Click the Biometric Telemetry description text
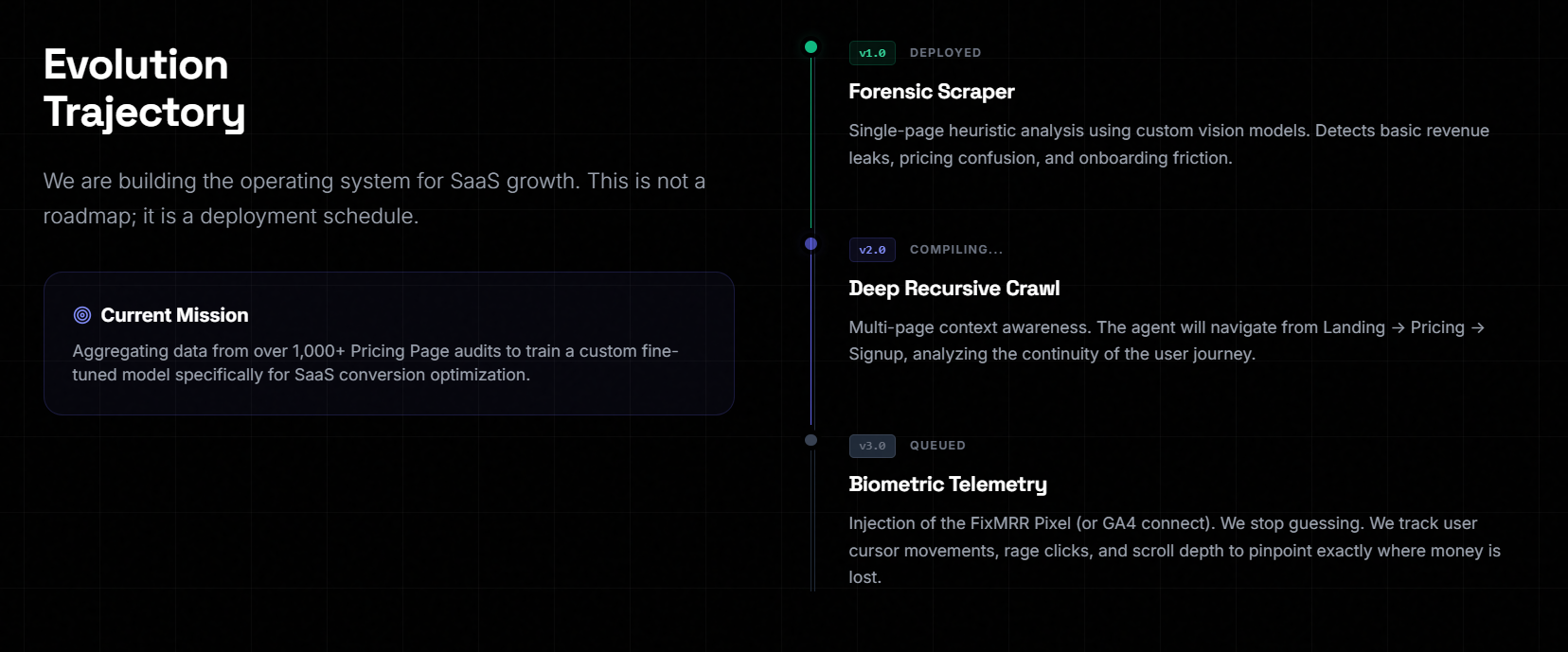The height and width of the screenshot is (652, 1568). [x=1174, y=550]
